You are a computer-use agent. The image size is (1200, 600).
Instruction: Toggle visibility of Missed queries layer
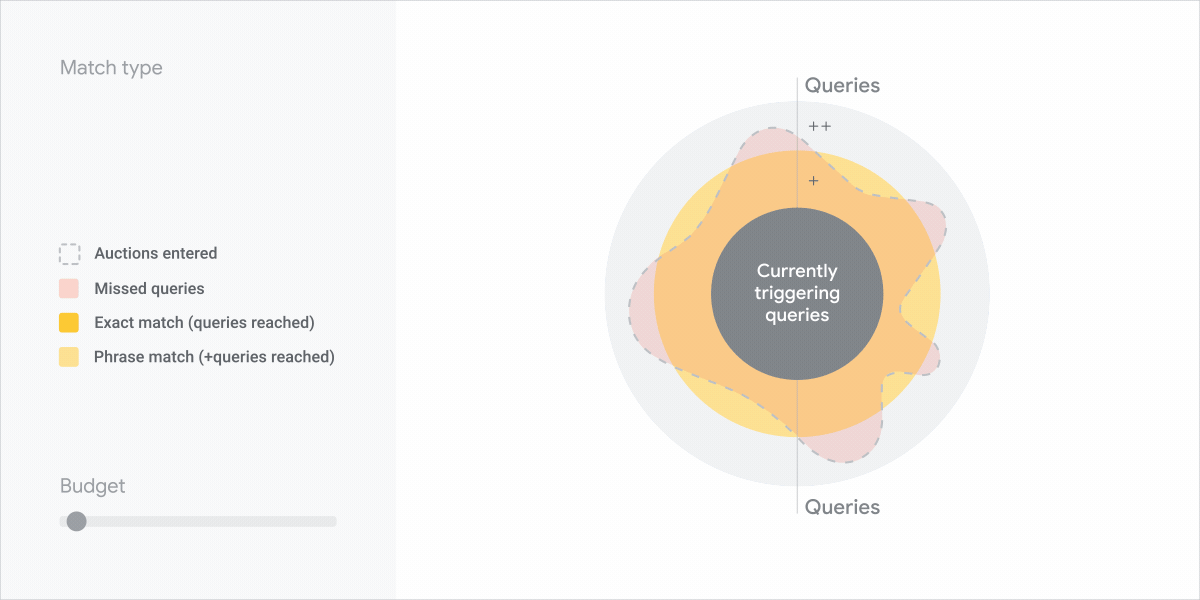tap(148, 288)
